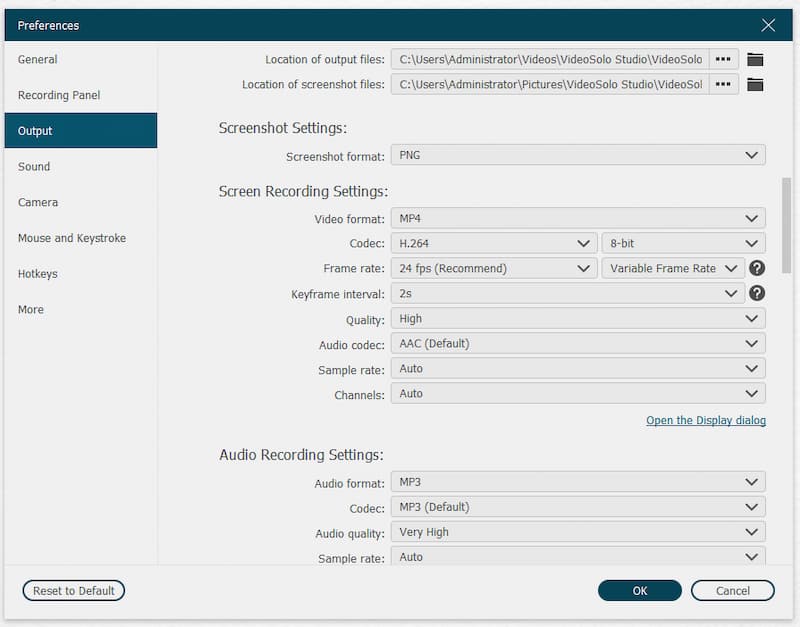
Task: Open the video Quality High dropdown
Action: coord(578,319)
